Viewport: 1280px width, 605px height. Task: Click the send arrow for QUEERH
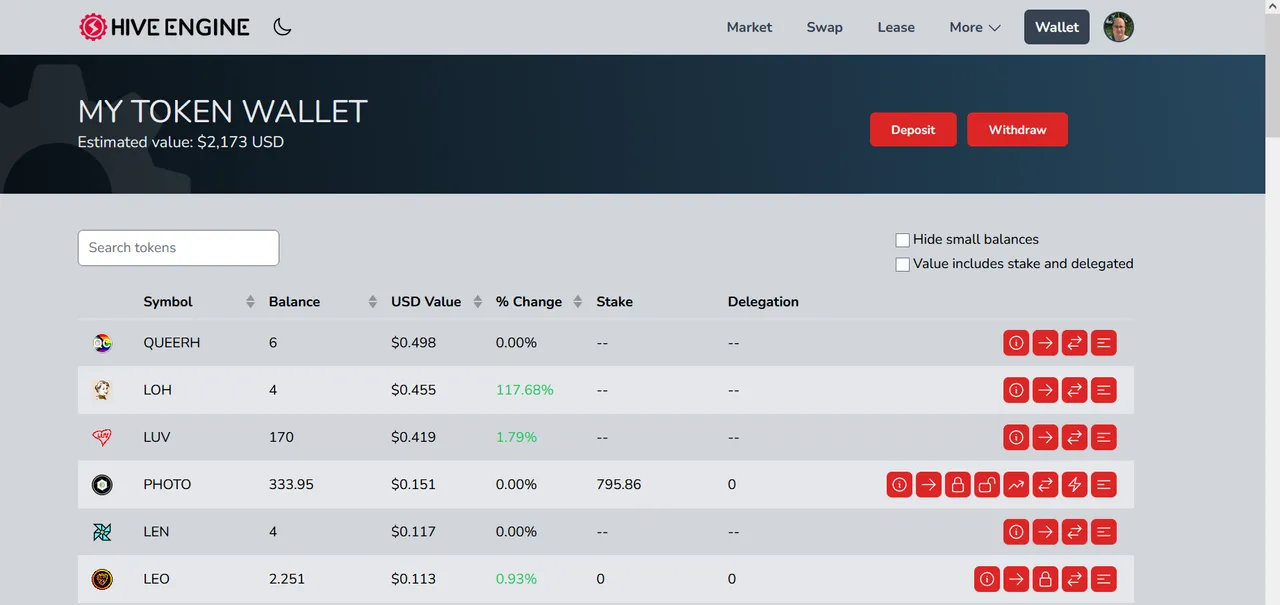pyautogui.click(x=1045, y=343)
